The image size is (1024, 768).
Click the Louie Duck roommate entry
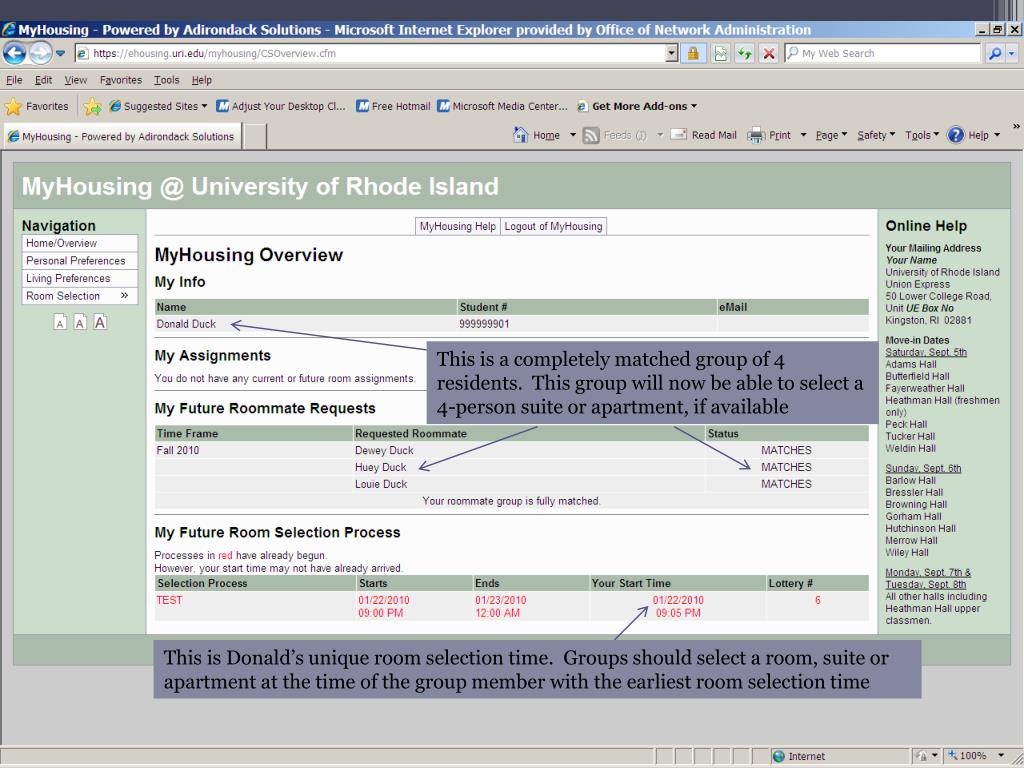(381, 485)
